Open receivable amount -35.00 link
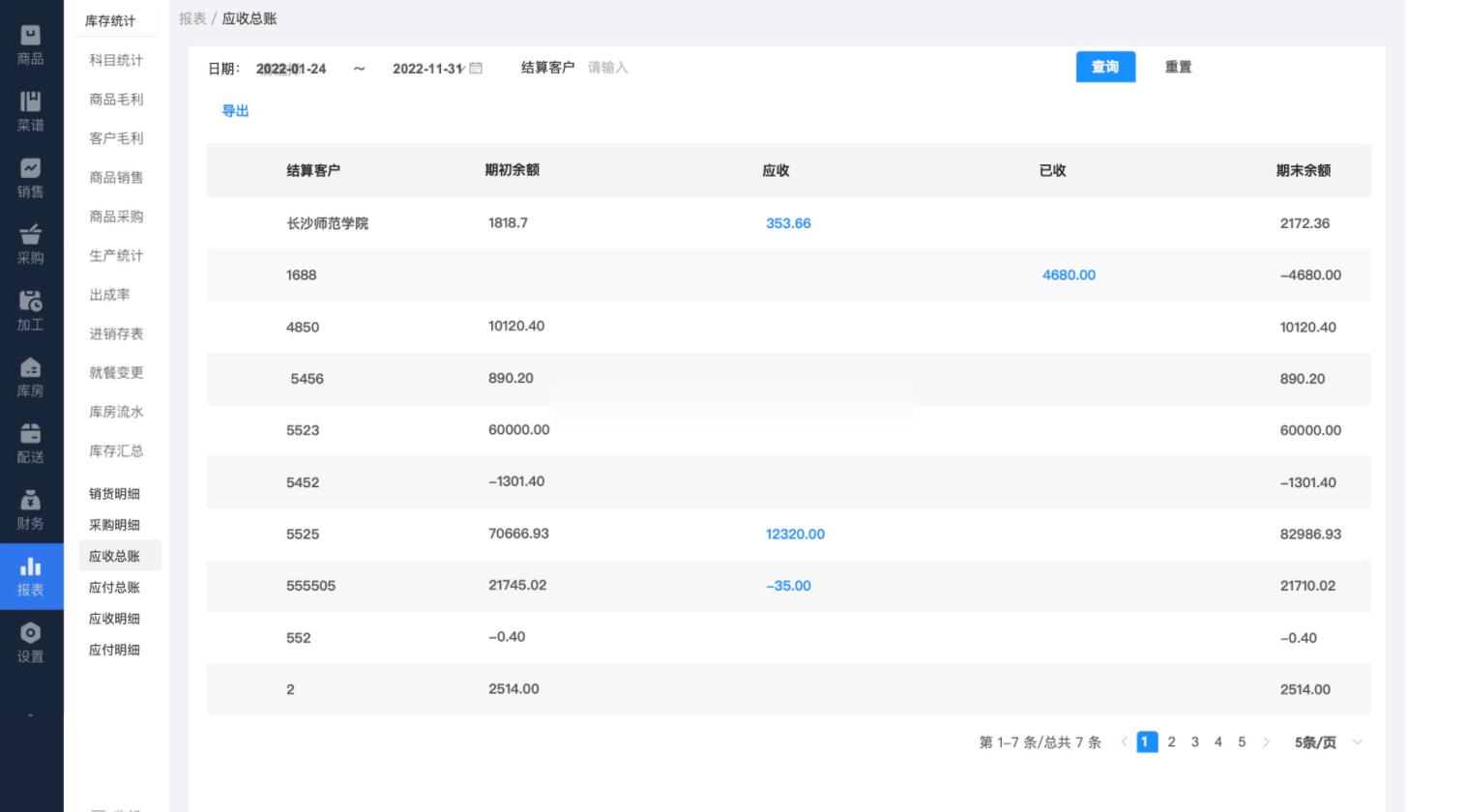The width and height of the screenshot is (1466, 812). [788, 586]
